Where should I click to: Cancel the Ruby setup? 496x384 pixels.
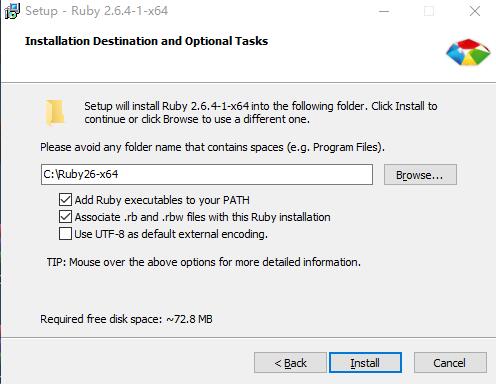point(450,363)
